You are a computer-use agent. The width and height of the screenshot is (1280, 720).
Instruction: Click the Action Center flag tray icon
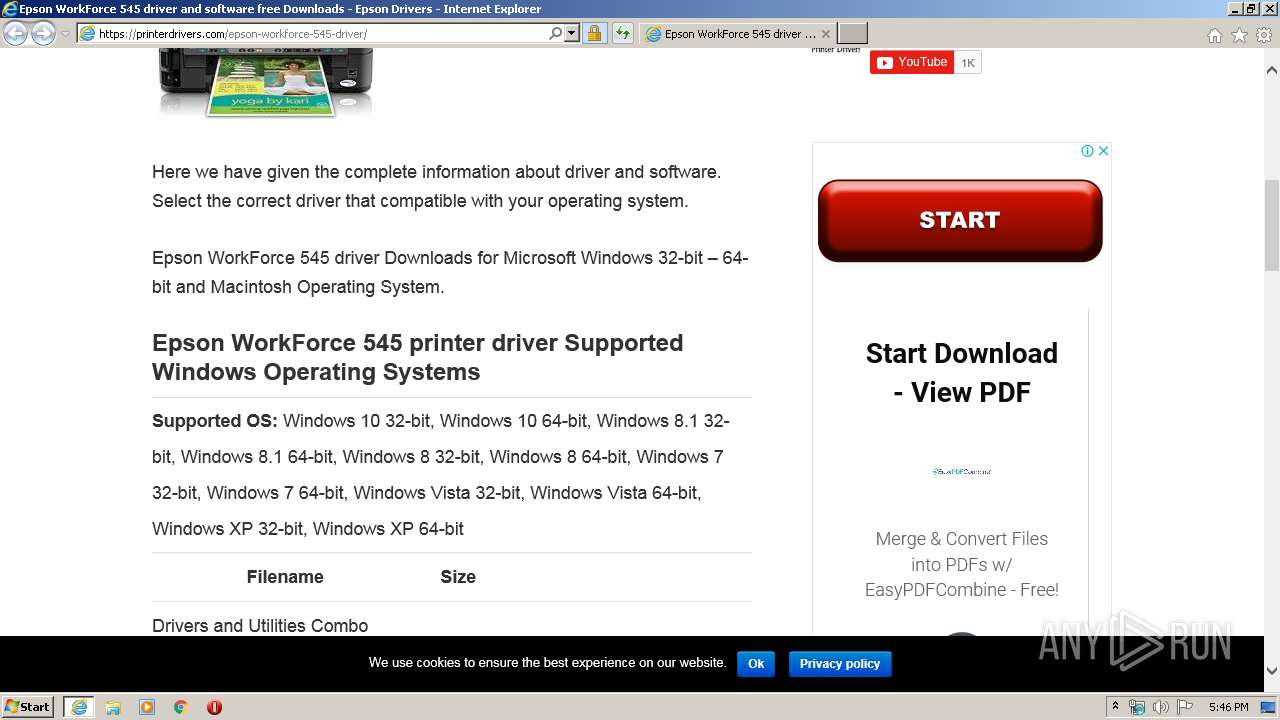1184,707
